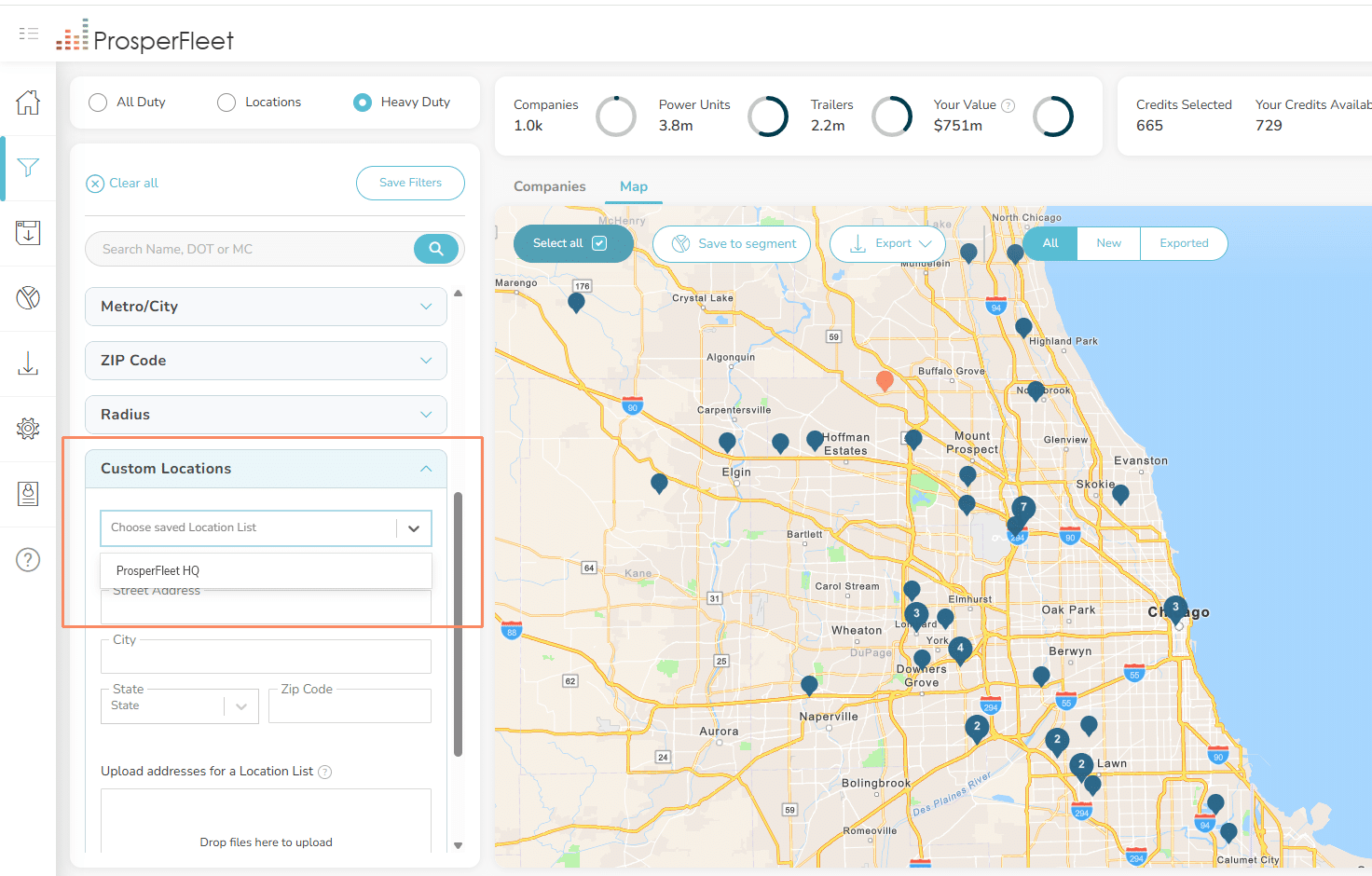Expand the ZIP Code filter
1372x876 pixels.
(266, 361)
